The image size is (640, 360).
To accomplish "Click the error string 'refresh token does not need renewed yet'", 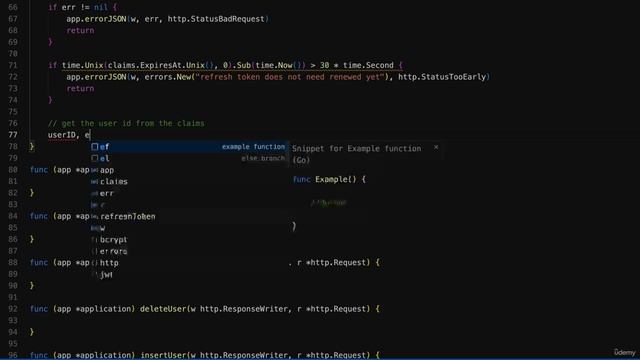I will pos(290,77).
